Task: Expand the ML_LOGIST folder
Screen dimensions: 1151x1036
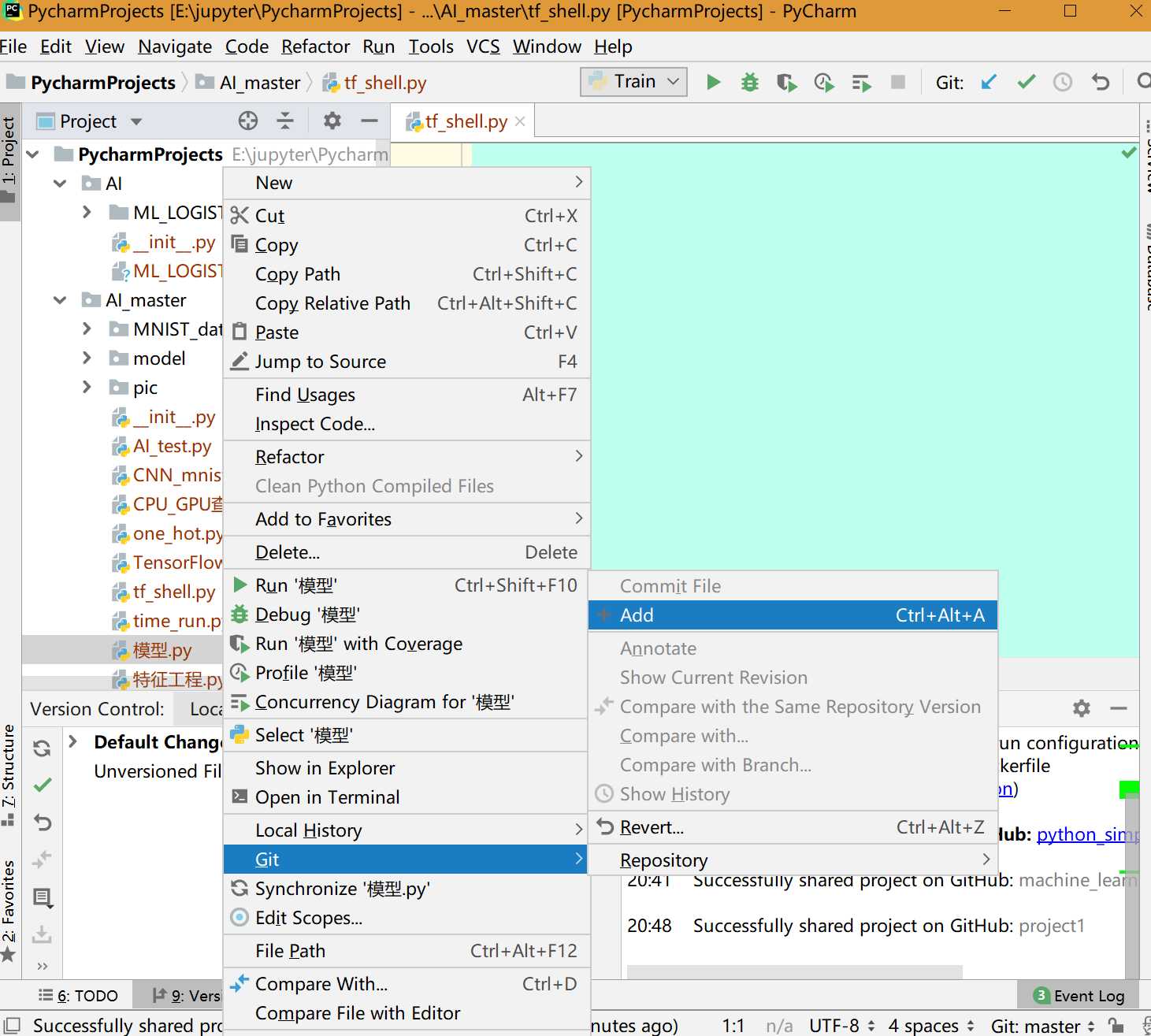Action: (87, 212)
